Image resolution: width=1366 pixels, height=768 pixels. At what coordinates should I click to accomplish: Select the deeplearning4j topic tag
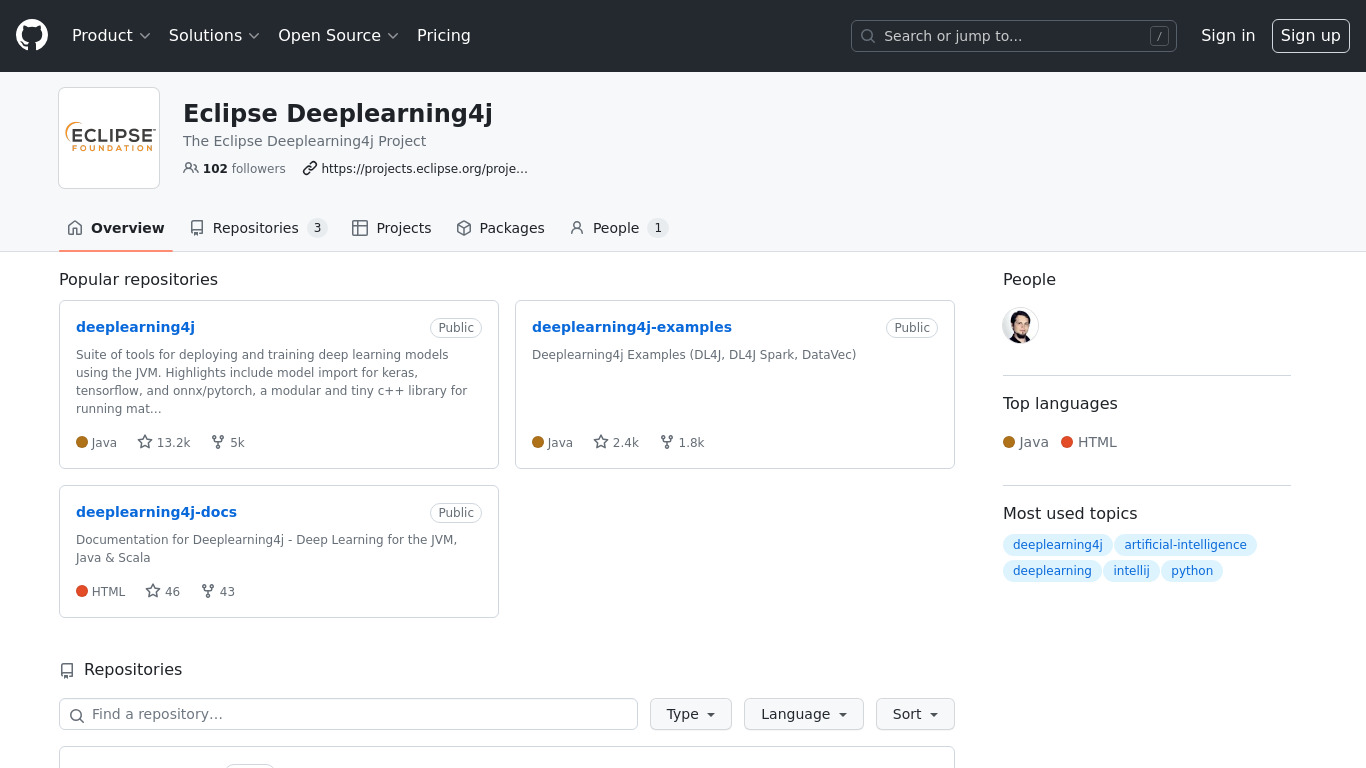pos(1058,545)
